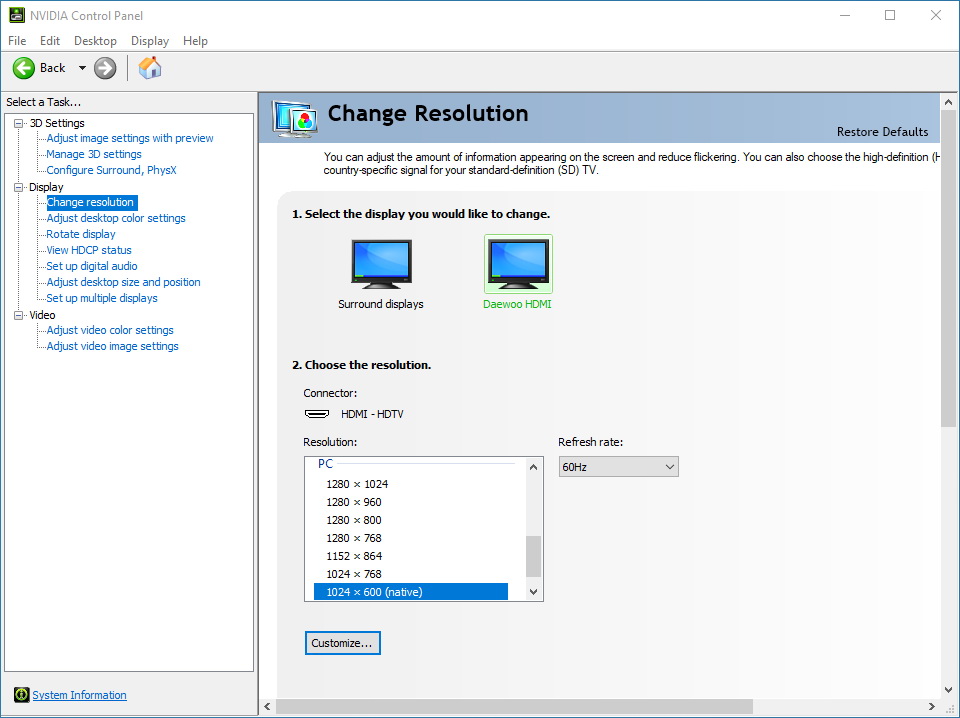Image resolution: width=960 pixels, height=718 pixels.
Task: Click Restore Defaults
Action: [x=882, y=132]
